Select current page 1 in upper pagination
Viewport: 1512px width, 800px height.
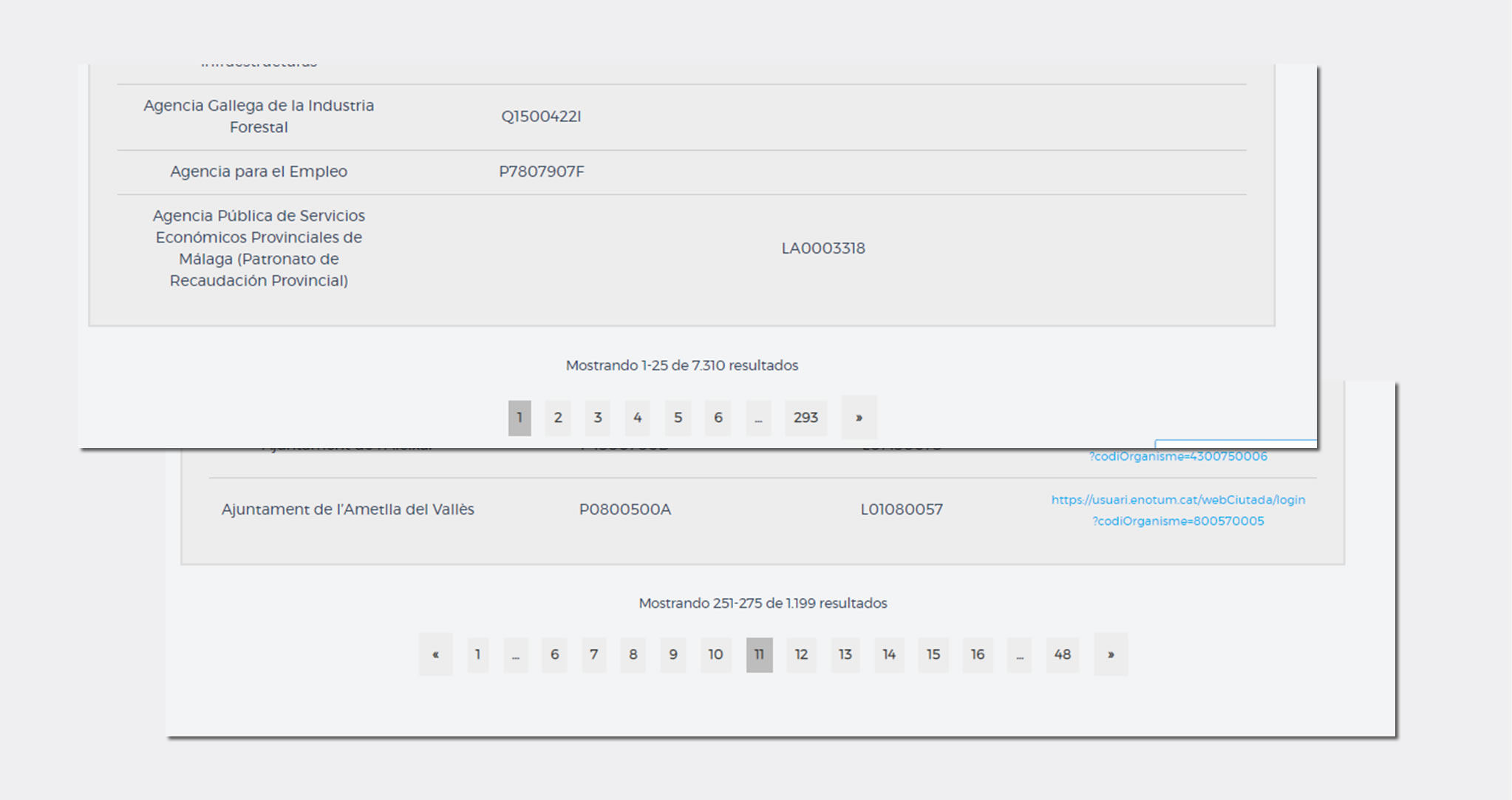520,418
